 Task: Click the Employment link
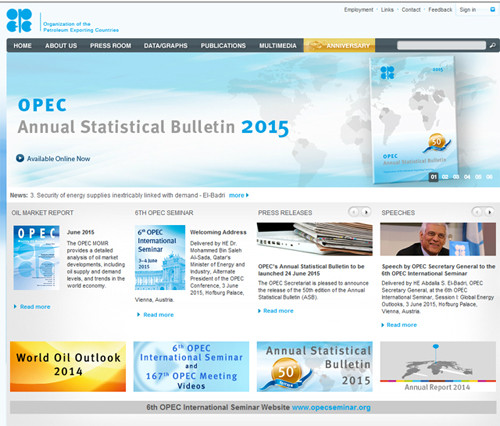pyautogui.click(x=359, y=10)
